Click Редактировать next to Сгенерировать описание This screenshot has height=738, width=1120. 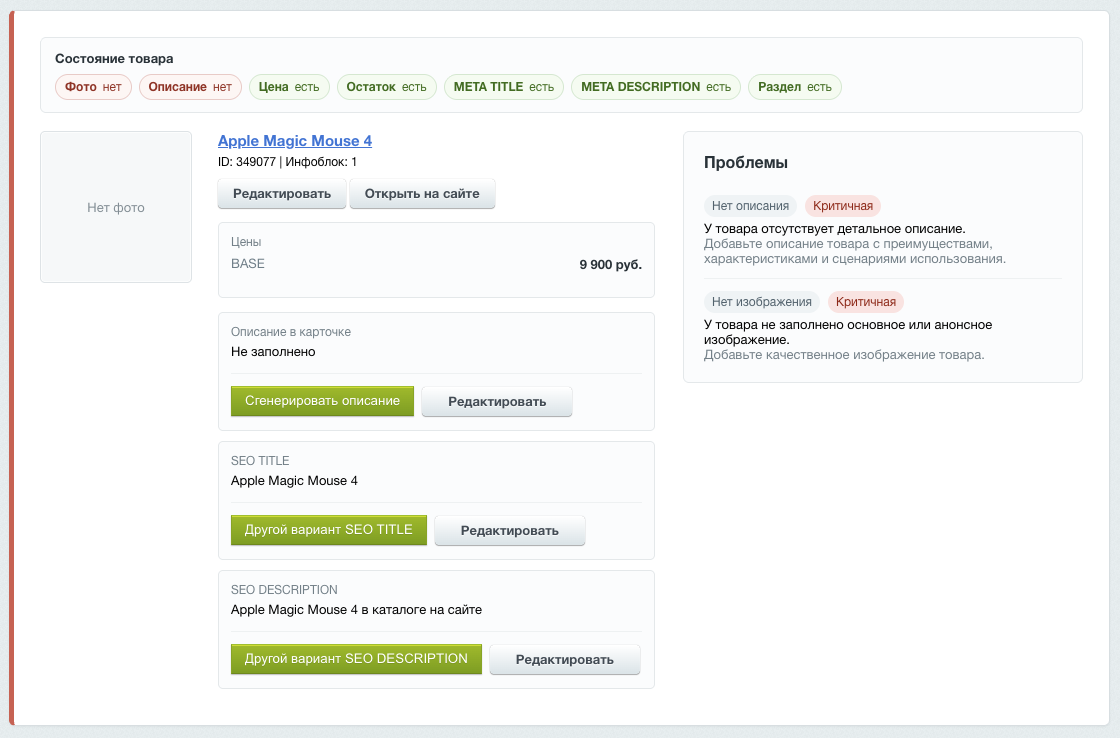click(497, 402)
